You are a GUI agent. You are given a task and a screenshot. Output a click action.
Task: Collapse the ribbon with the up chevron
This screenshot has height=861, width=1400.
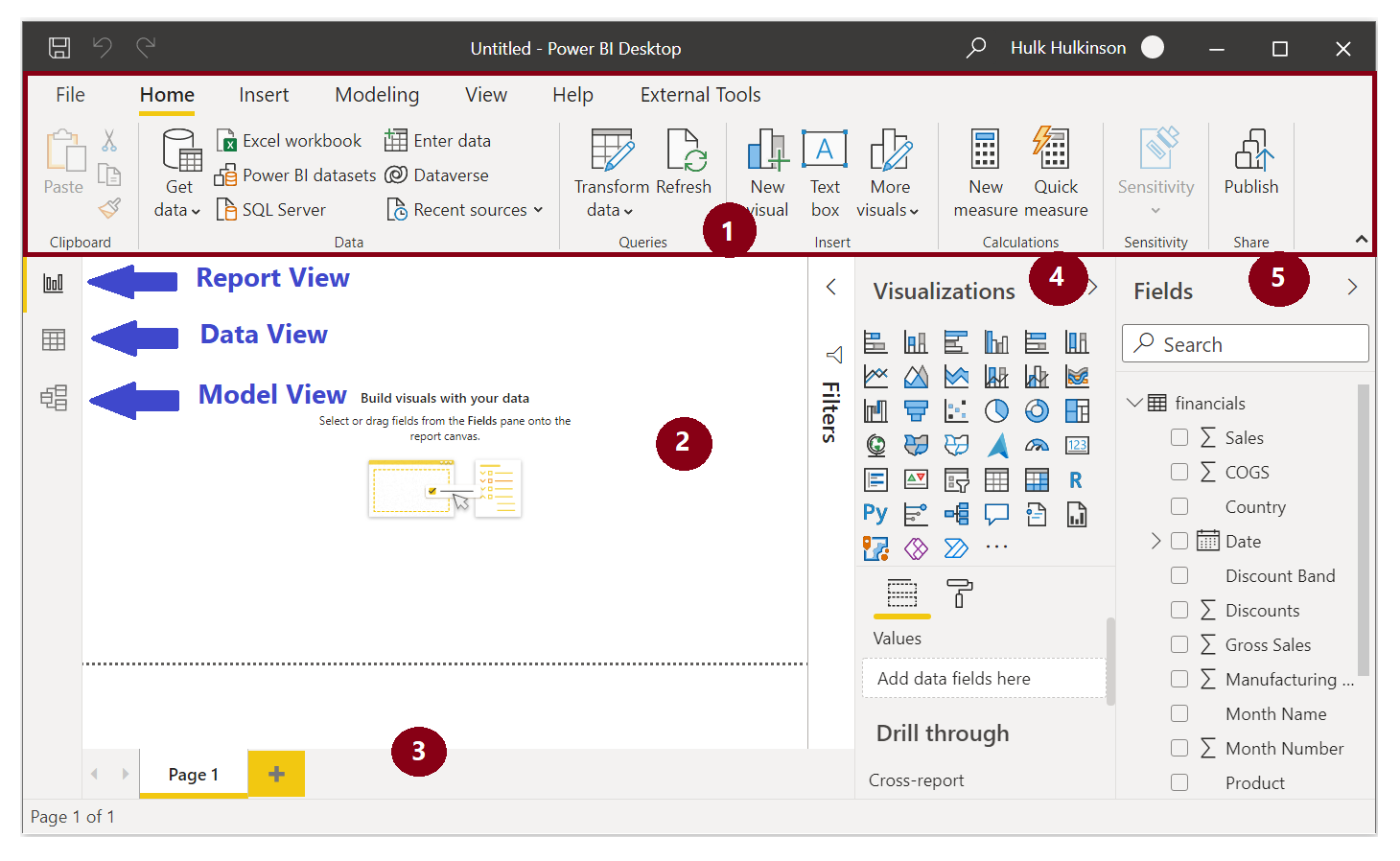point(1361,239)
